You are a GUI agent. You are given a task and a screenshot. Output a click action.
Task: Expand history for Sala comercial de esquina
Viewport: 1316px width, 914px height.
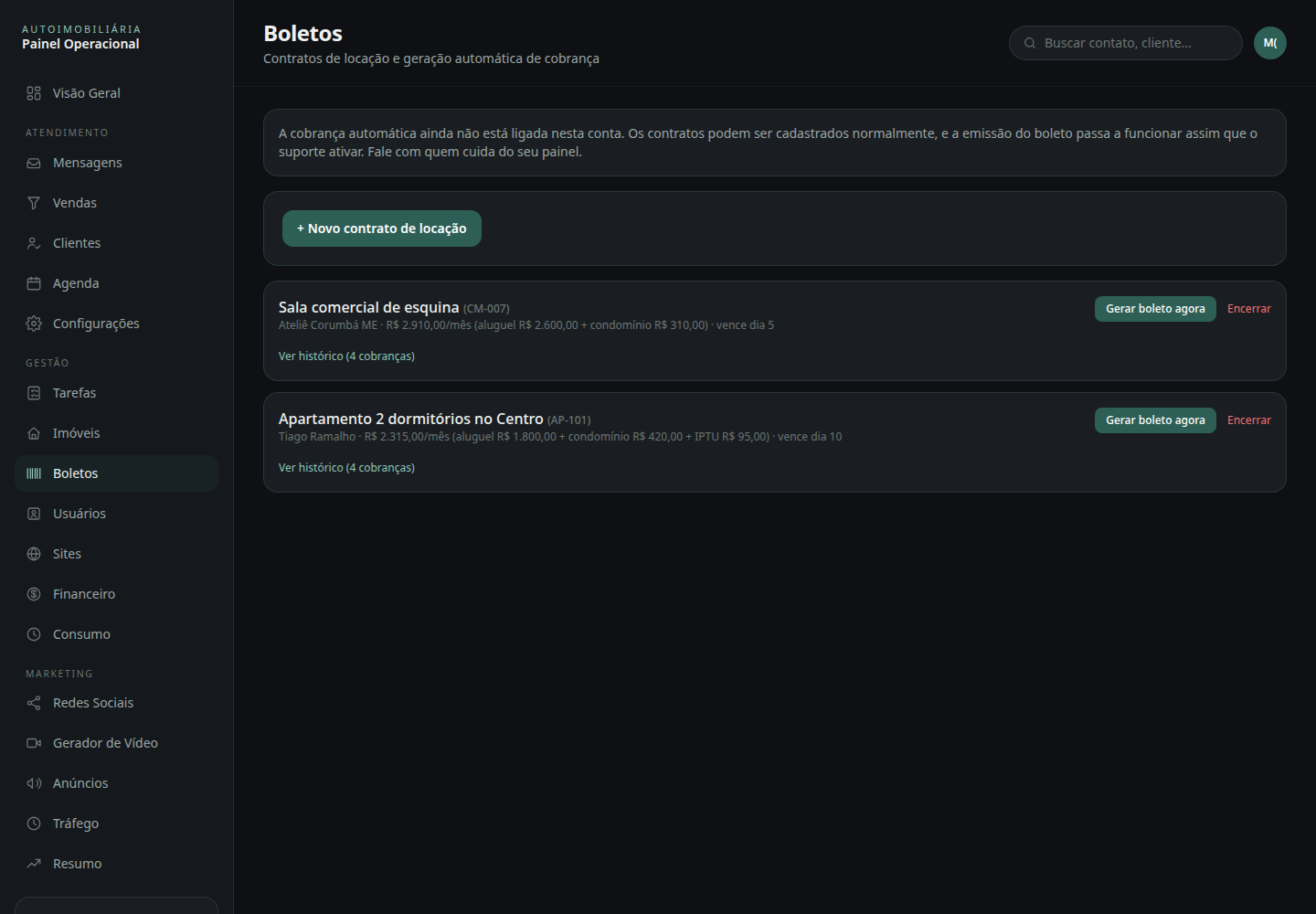(346, 356)
